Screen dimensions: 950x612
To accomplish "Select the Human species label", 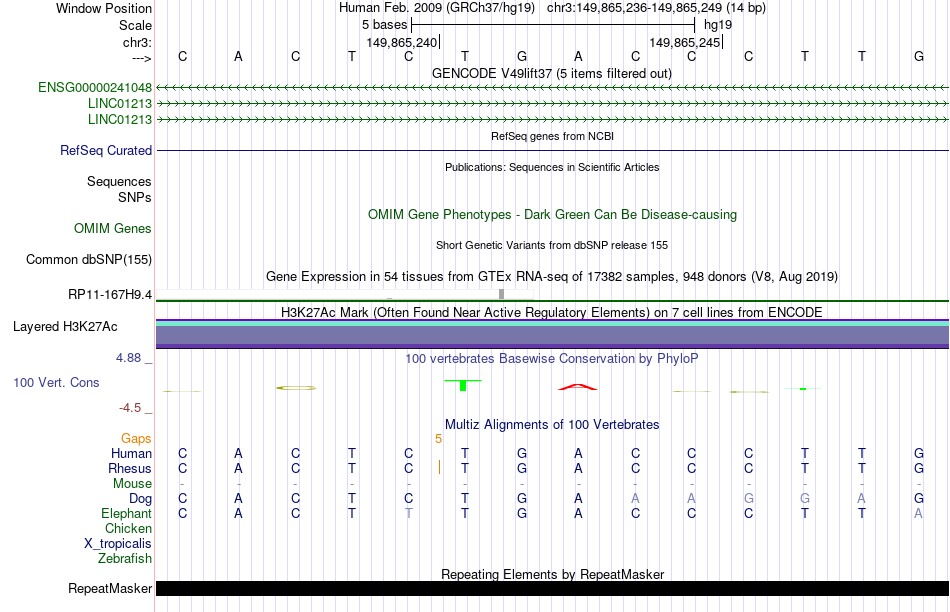I will [x=131, y=454].
